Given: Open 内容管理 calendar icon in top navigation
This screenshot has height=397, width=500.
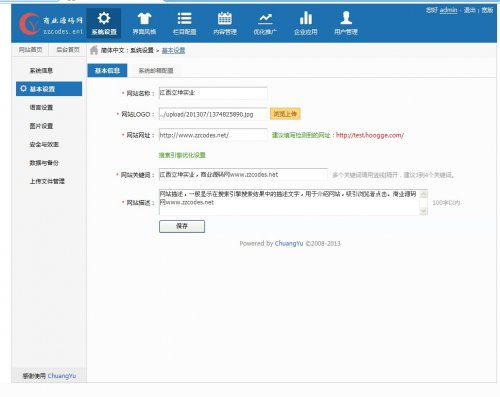Looking at the screenshot, I should click(x=225, y=18).
